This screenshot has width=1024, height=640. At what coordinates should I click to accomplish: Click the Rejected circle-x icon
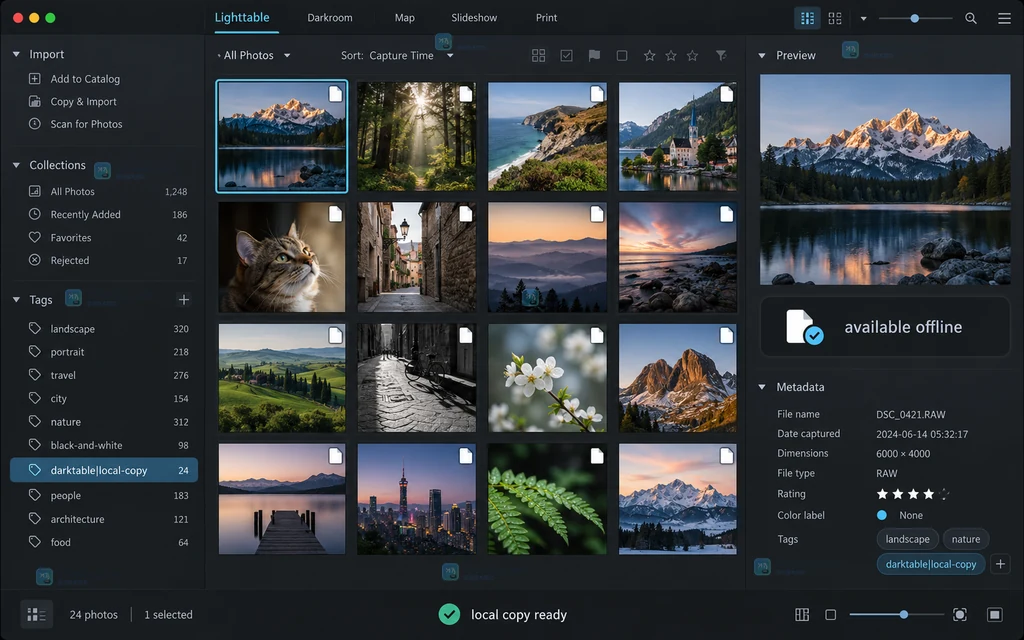click(35, 260)
